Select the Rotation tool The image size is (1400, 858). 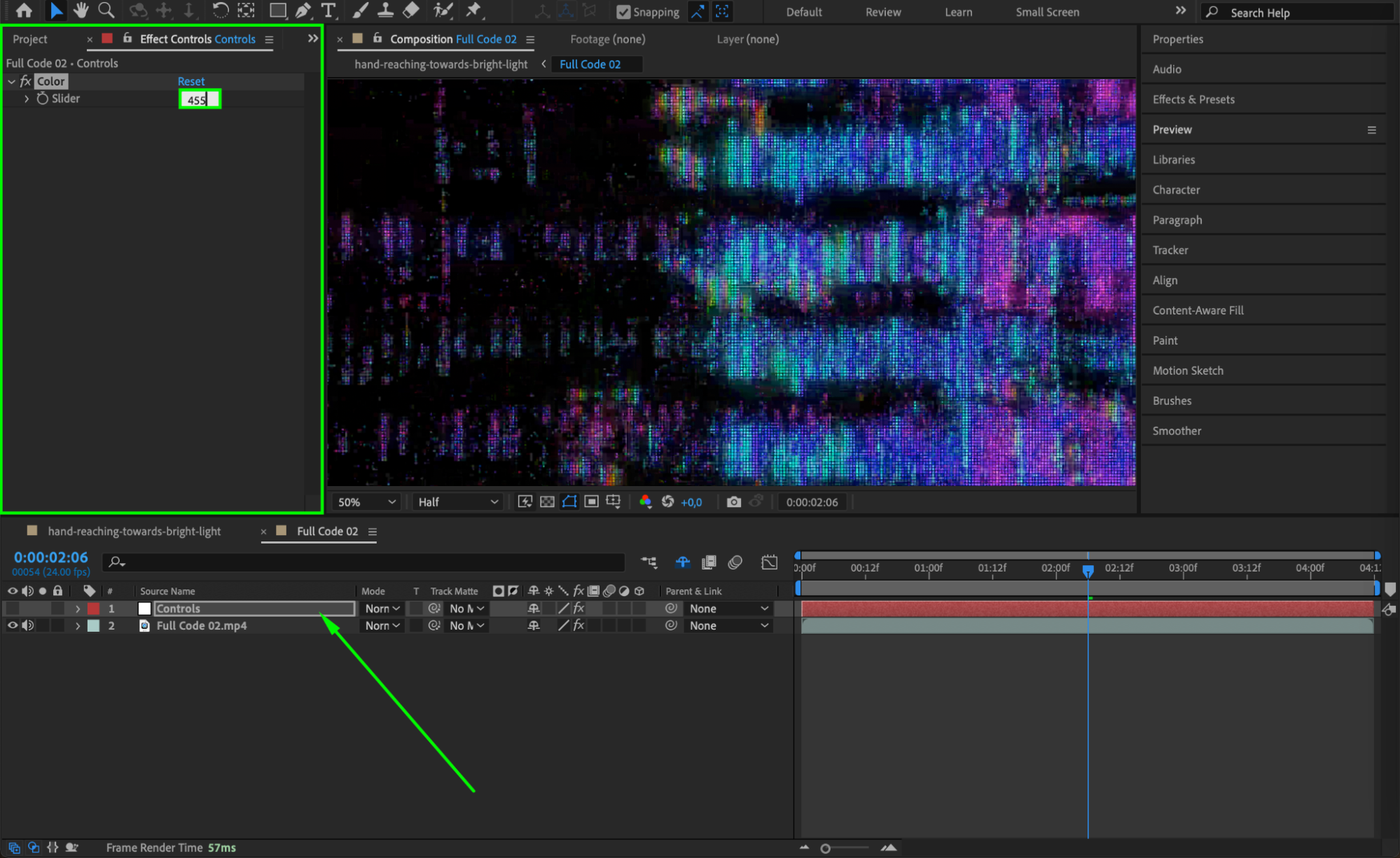click(220, 11)
